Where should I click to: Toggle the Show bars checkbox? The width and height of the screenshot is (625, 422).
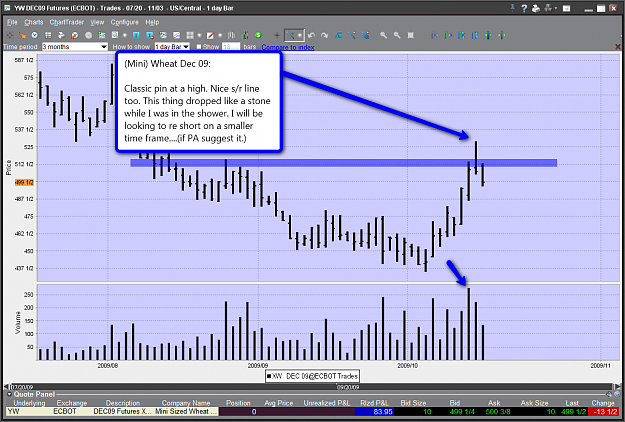(x=199, y=47)
